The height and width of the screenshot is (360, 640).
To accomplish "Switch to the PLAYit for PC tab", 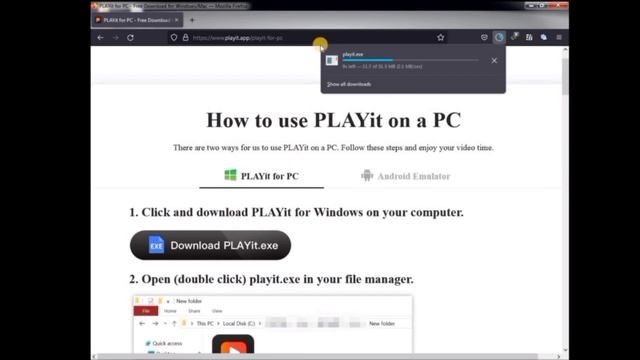I will tap(262, 176).
